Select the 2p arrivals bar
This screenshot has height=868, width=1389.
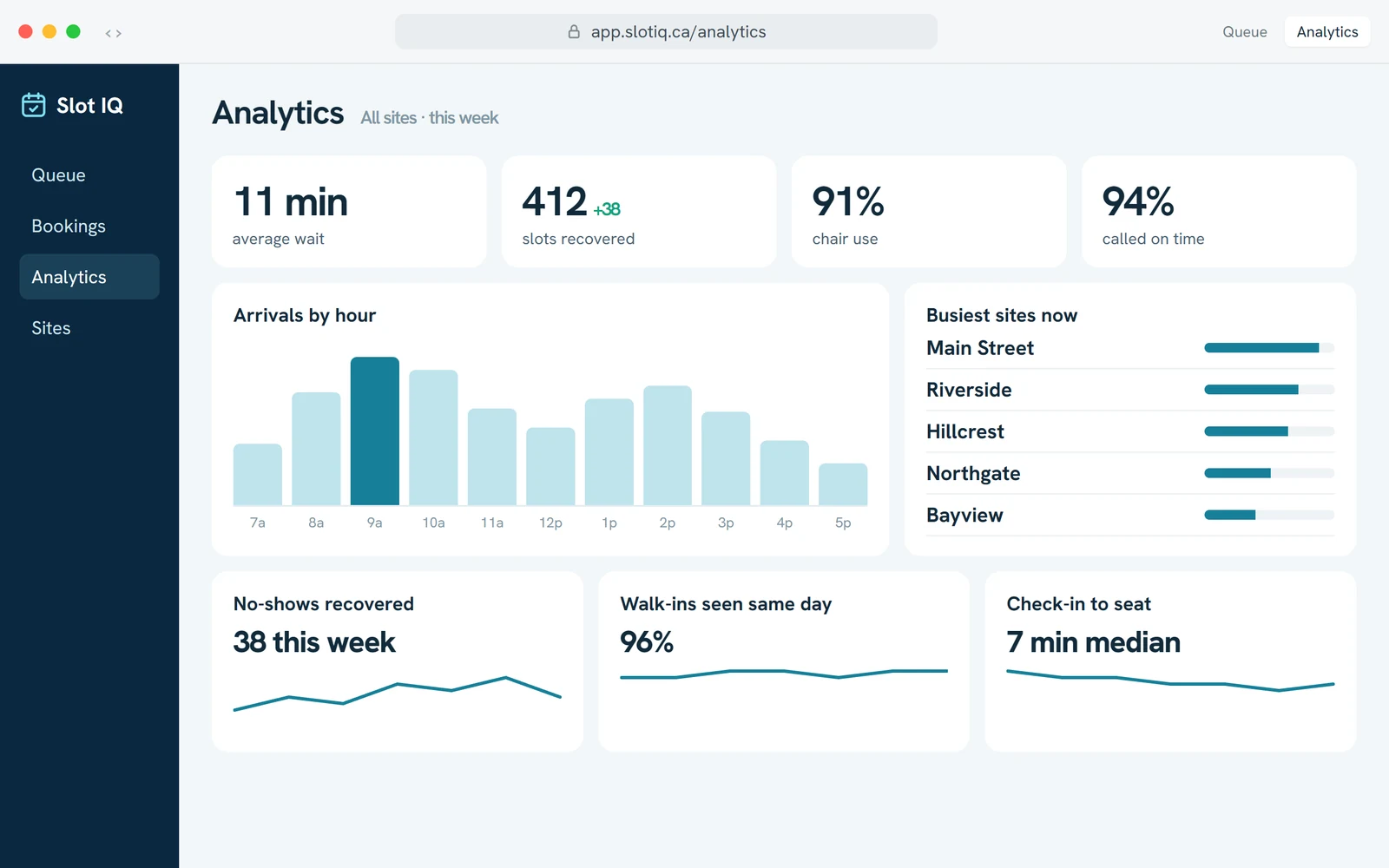point(668,445)
